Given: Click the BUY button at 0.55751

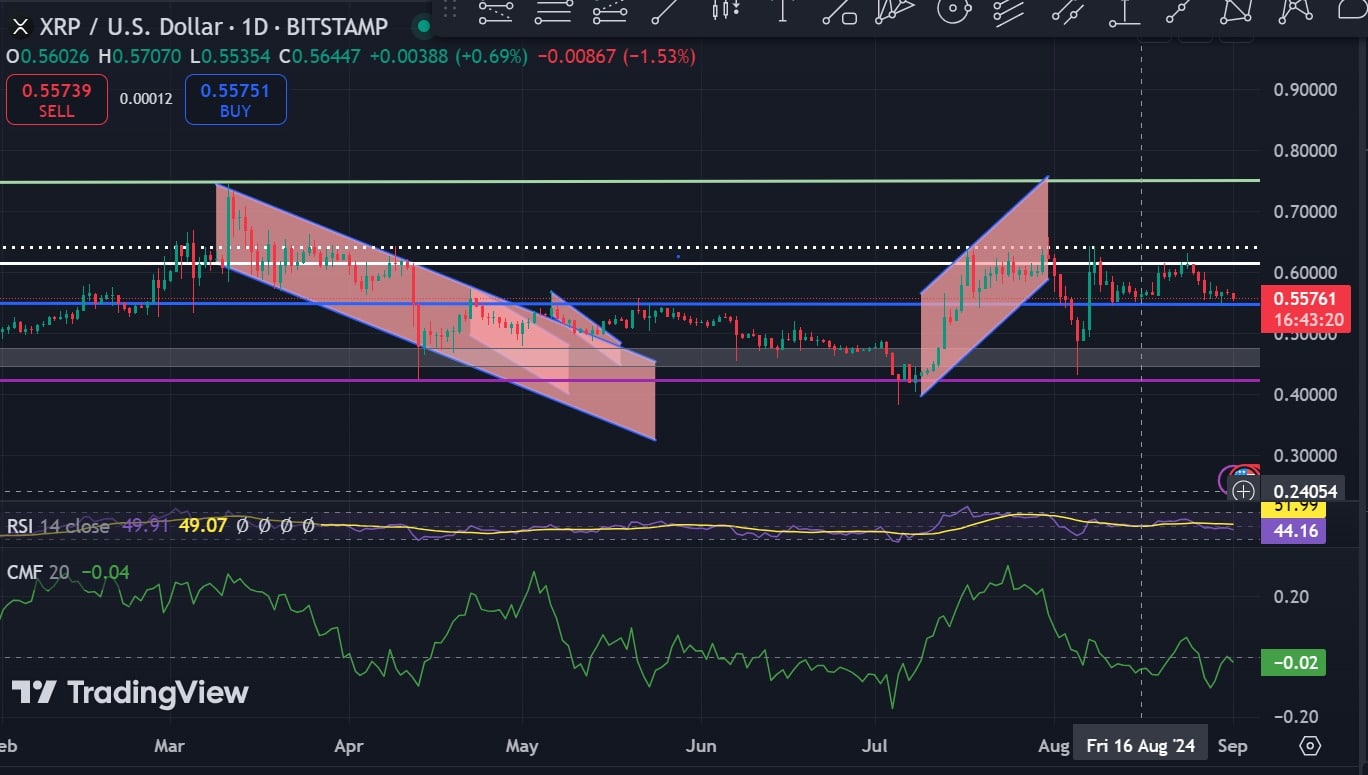Looking at the screenshot, I should point(235,100).
